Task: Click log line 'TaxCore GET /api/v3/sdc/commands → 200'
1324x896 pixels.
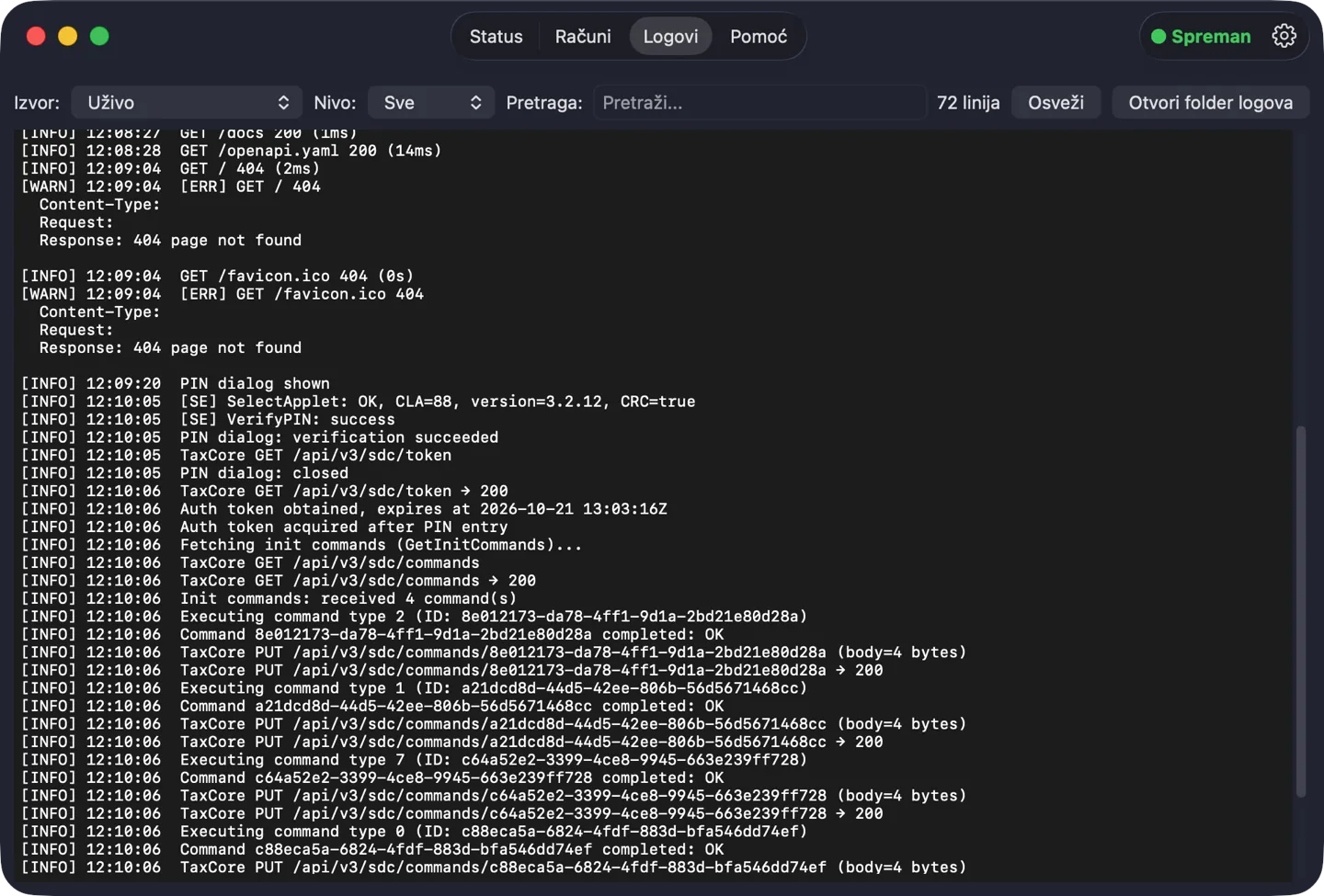Action: click(x=279, y=581)
